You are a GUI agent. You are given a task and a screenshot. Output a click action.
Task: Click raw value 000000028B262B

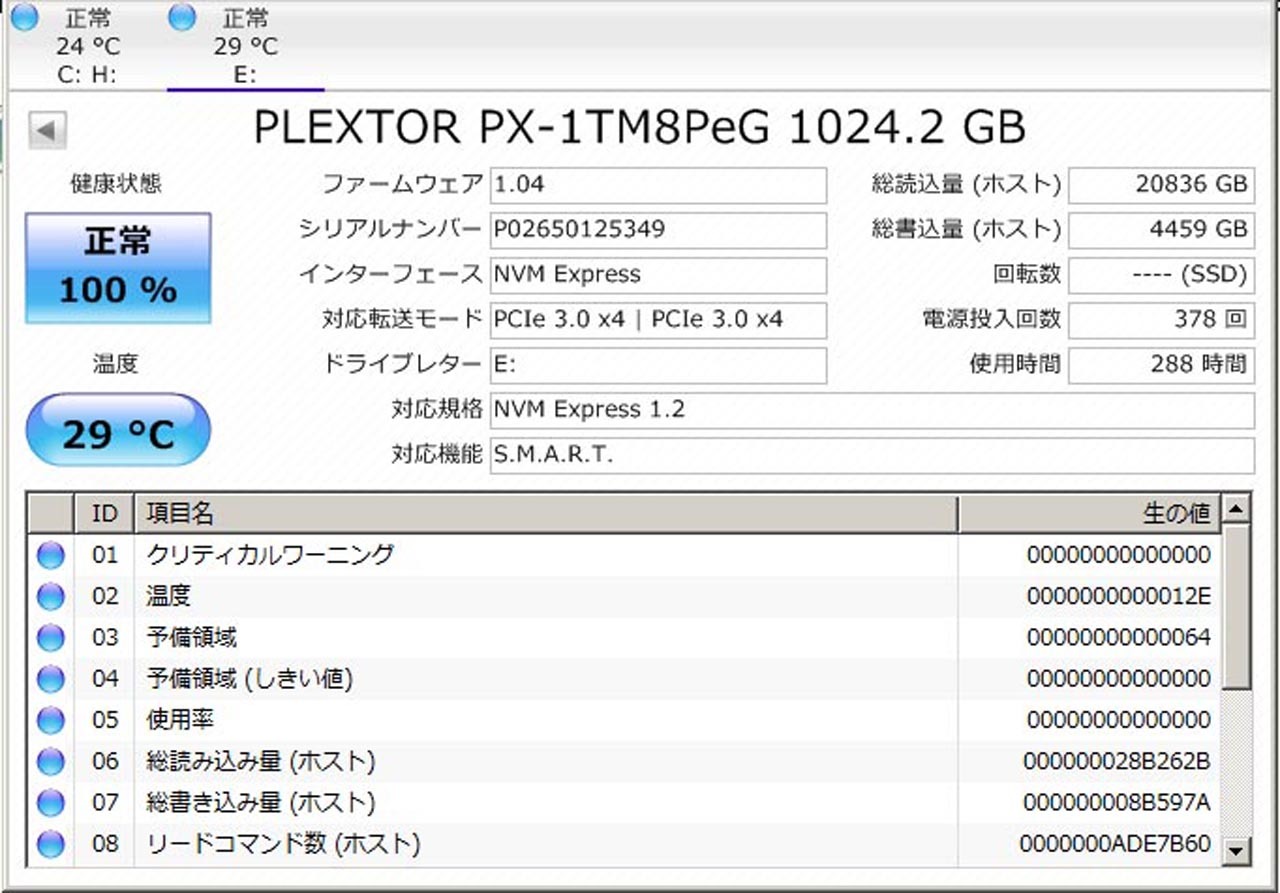1117,762
